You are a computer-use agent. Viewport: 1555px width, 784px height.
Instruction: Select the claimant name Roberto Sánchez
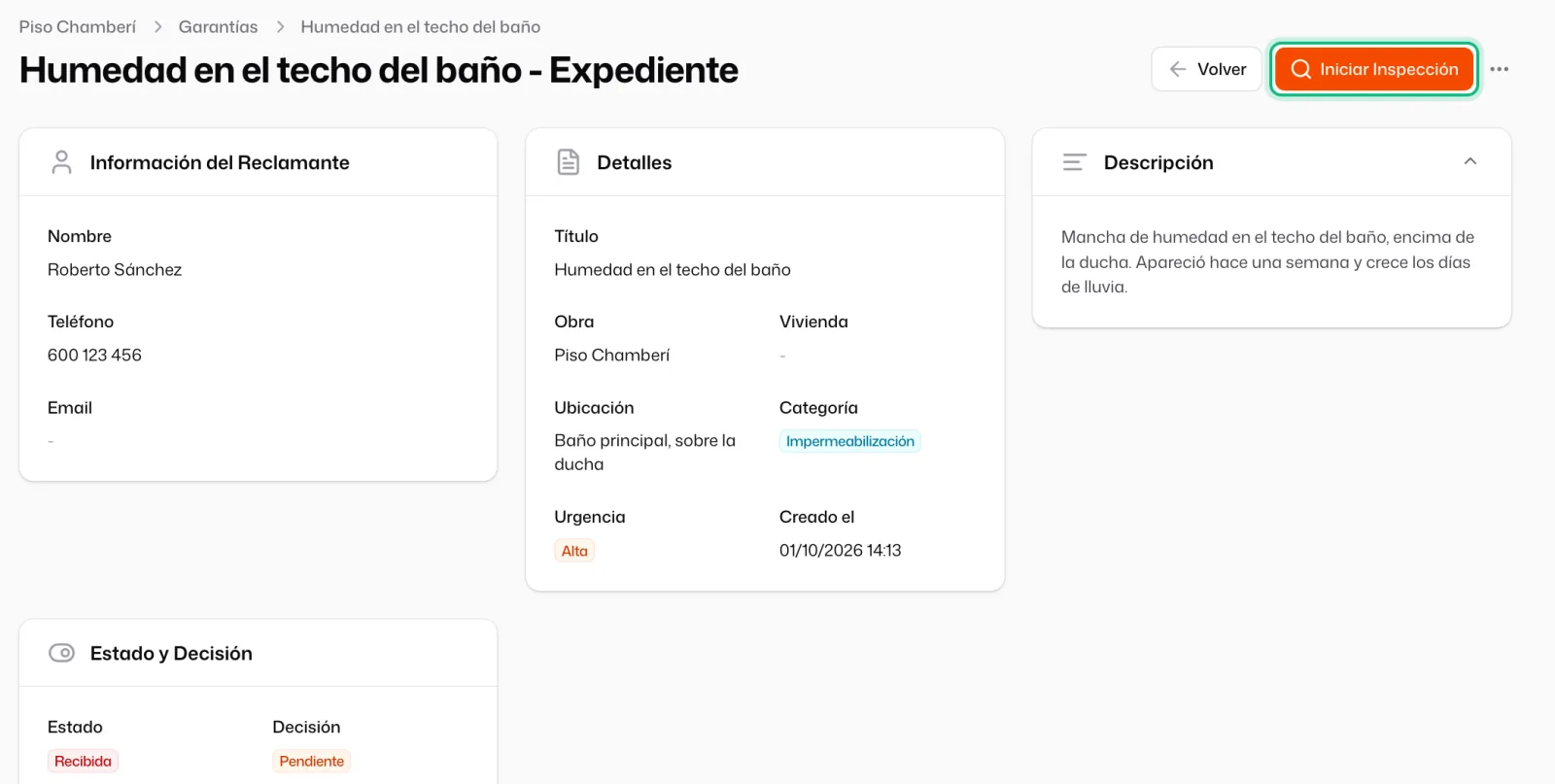[x=115, y=270]
